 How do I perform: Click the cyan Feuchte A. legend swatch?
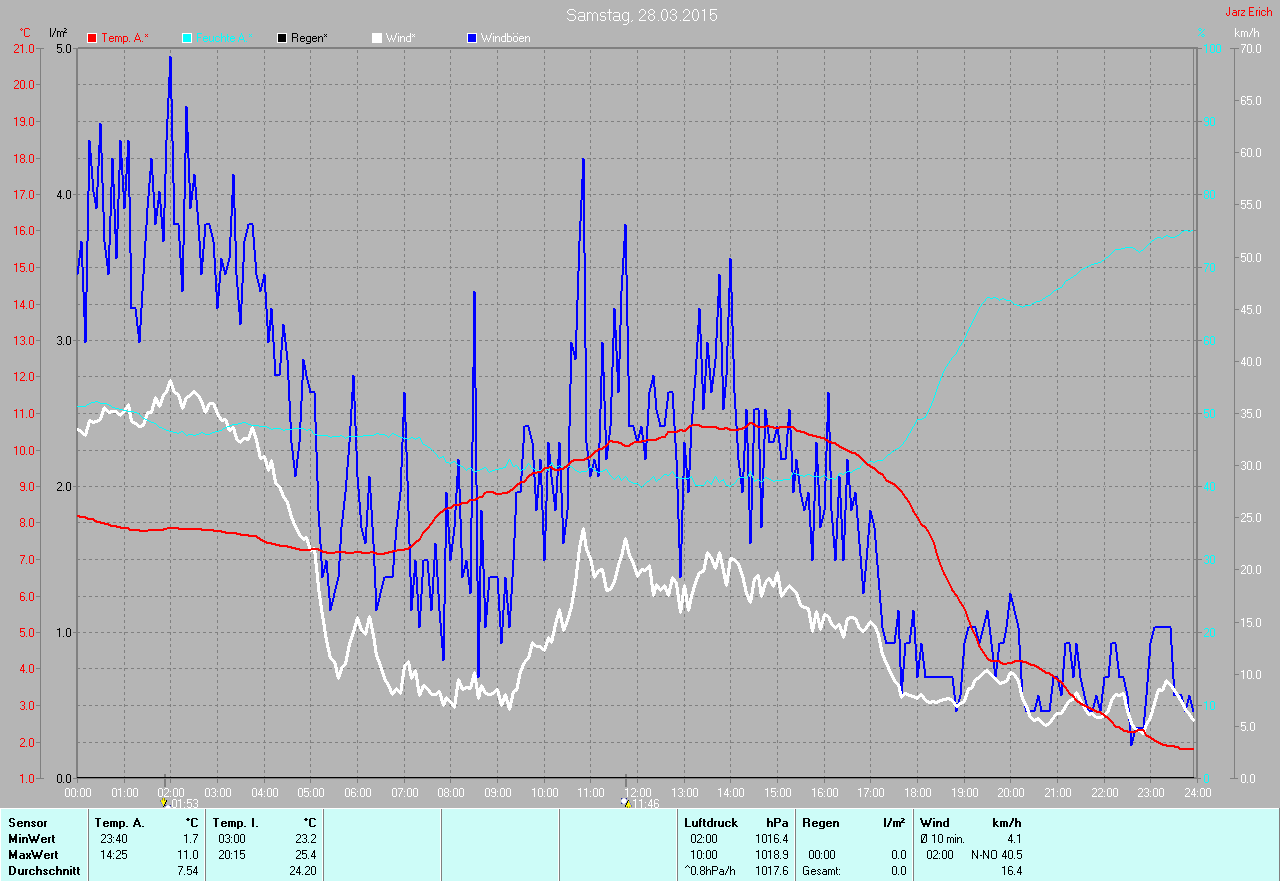[x=188, y=38]
